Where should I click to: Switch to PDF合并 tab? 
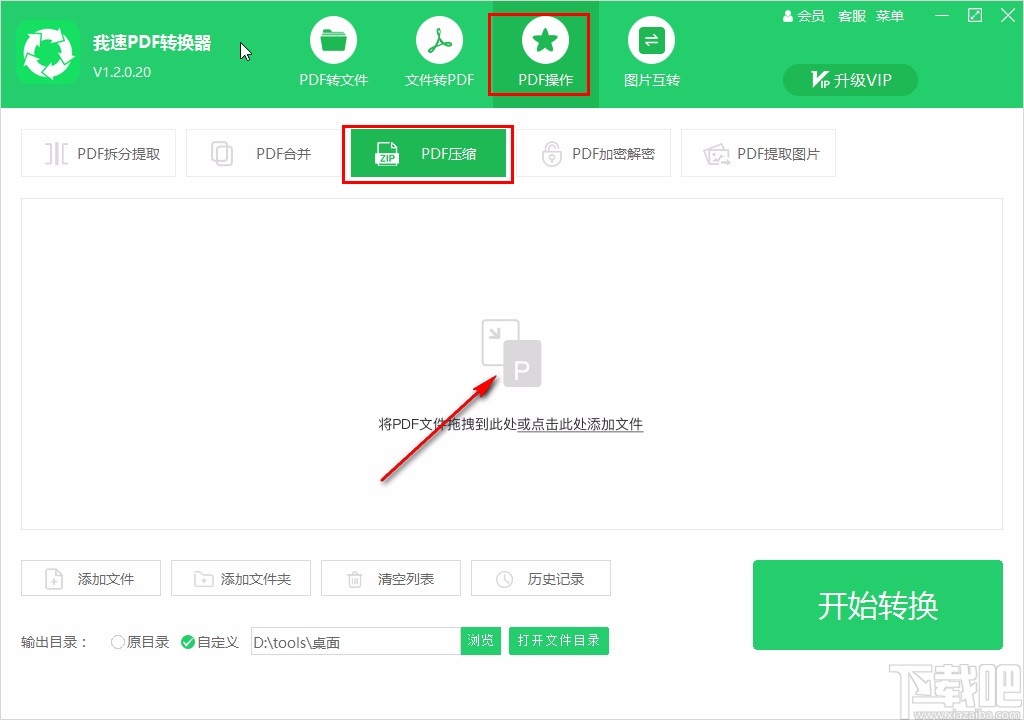pyautogui.click(x=263, y=154)
